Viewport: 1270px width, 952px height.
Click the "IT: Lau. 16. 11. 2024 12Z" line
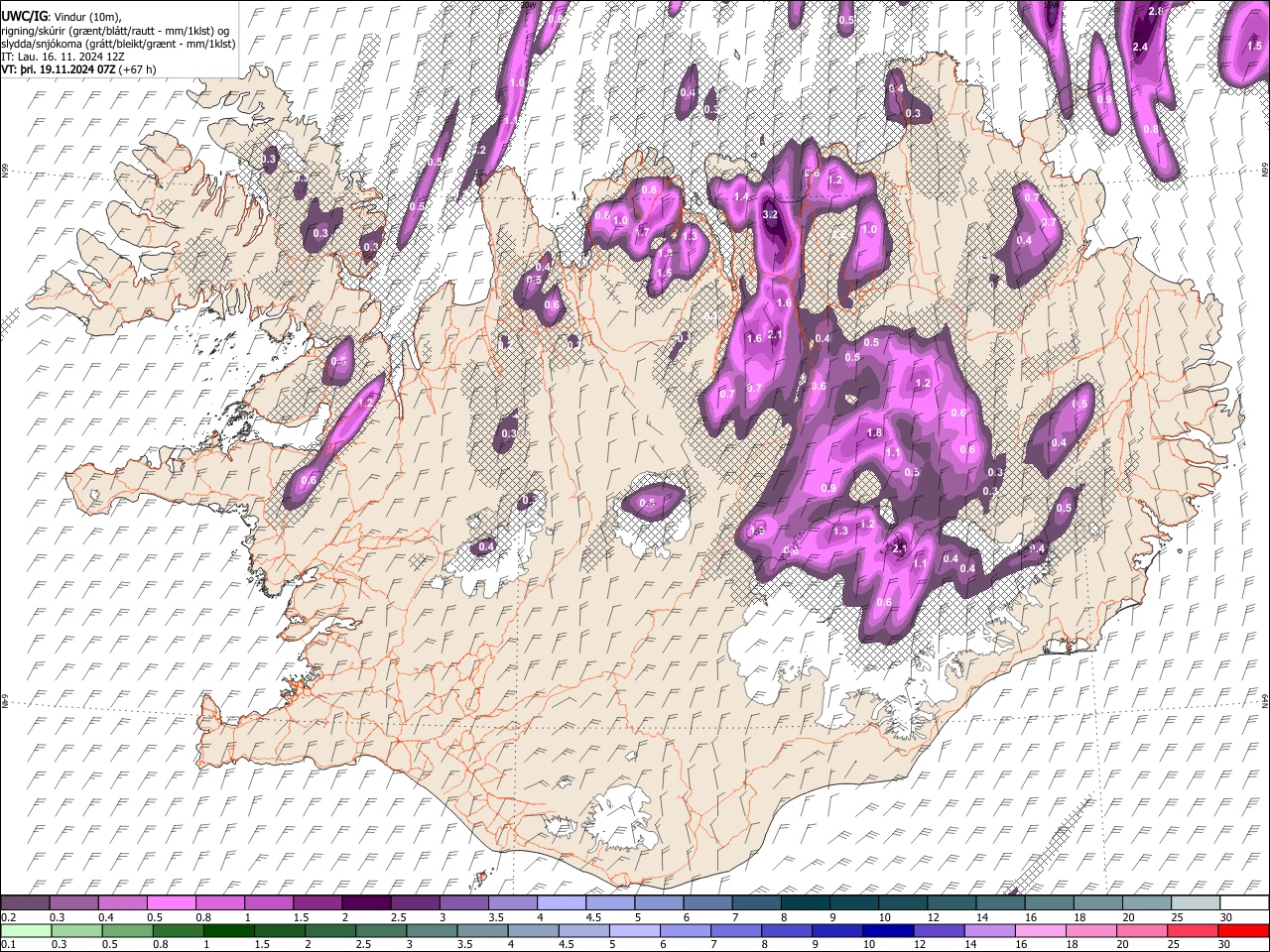[62, 57]
